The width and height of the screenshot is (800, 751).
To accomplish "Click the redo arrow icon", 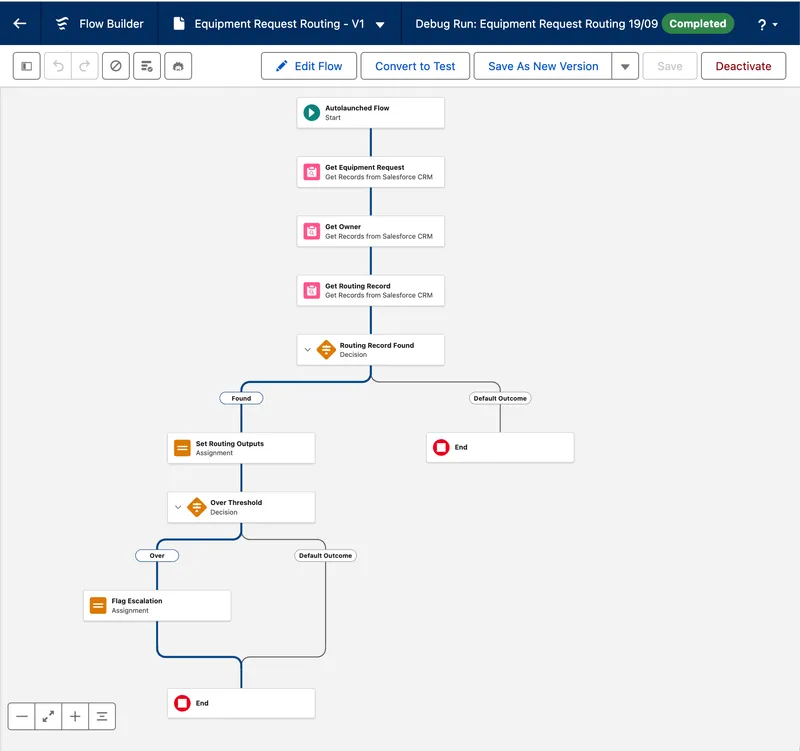I will click(x=85, y=66).
